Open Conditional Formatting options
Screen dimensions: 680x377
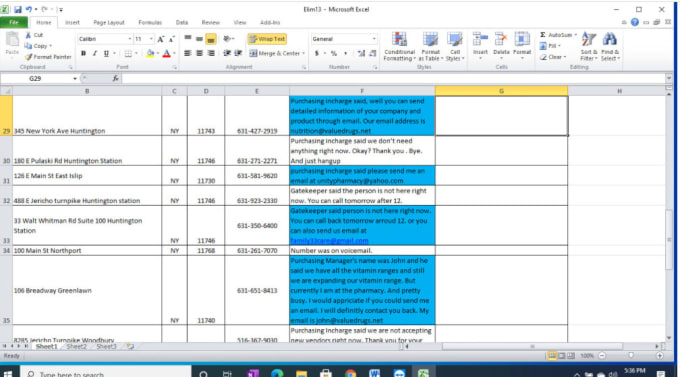point(399,47)
